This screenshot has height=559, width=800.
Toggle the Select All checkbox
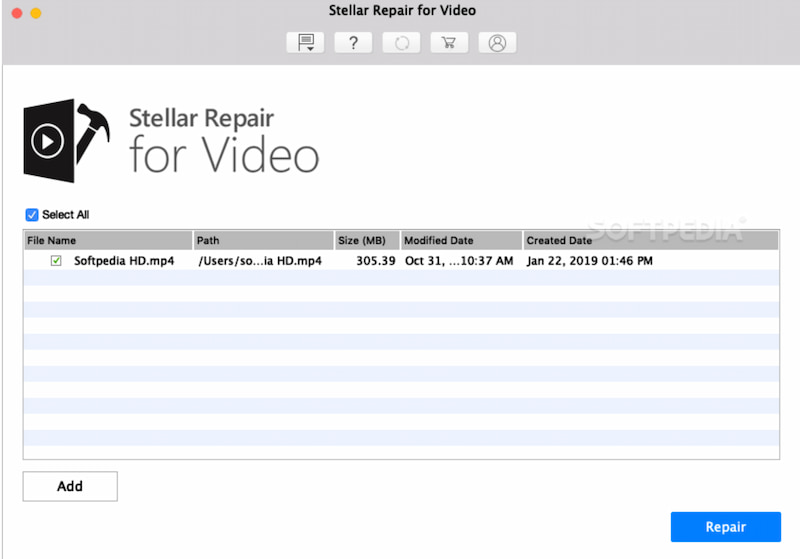coord(32,215)
